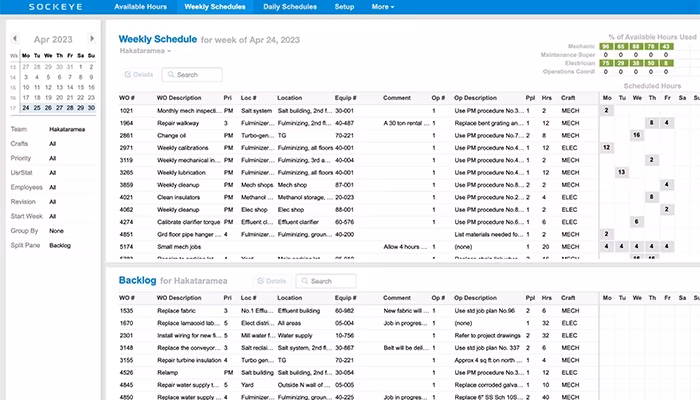Open Details in the Weekly Schedule toolbar
The image size is (700, 400).
click(x=139, y=75)
